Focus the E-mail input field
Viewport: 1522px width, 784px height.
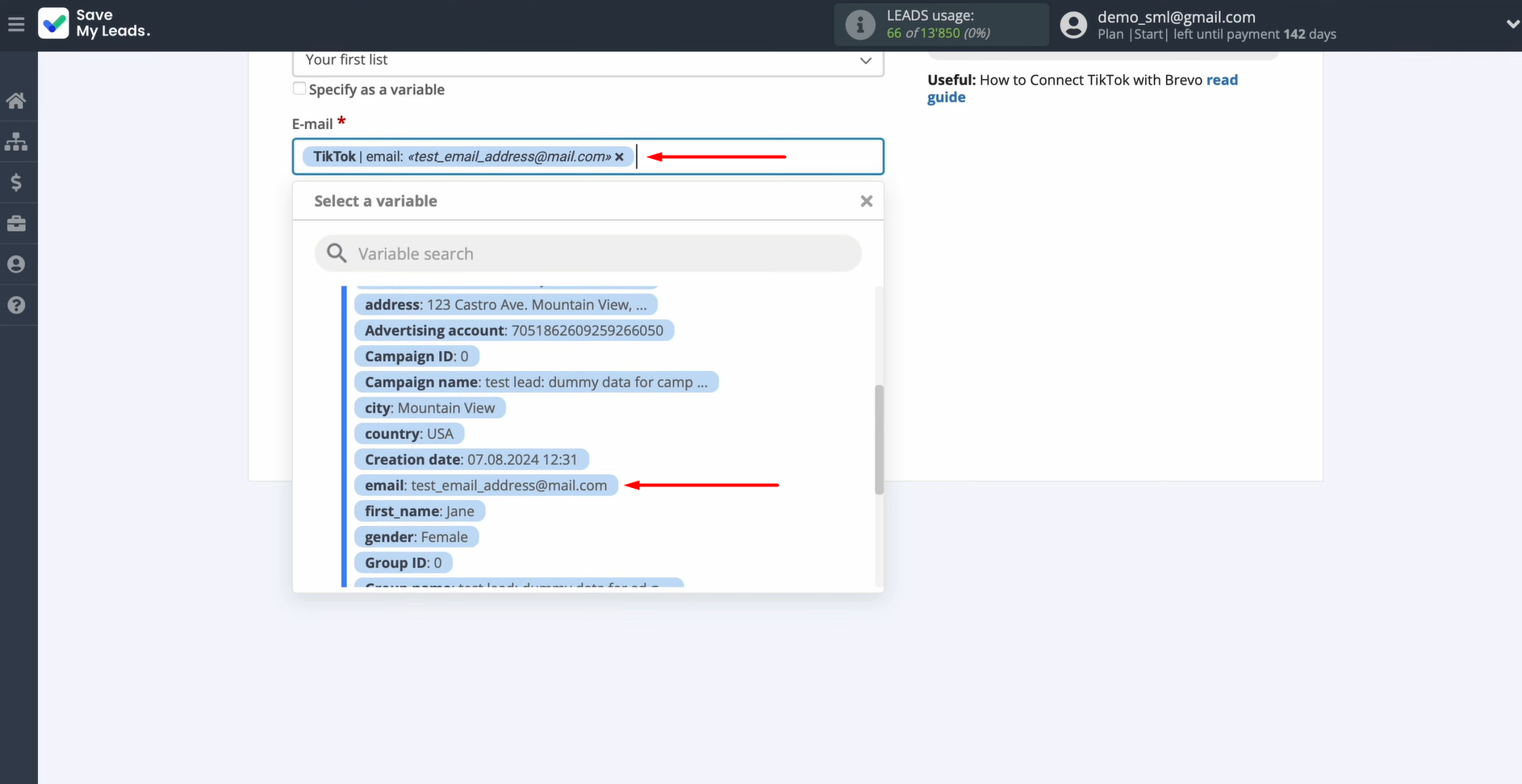tap(587, 156)
